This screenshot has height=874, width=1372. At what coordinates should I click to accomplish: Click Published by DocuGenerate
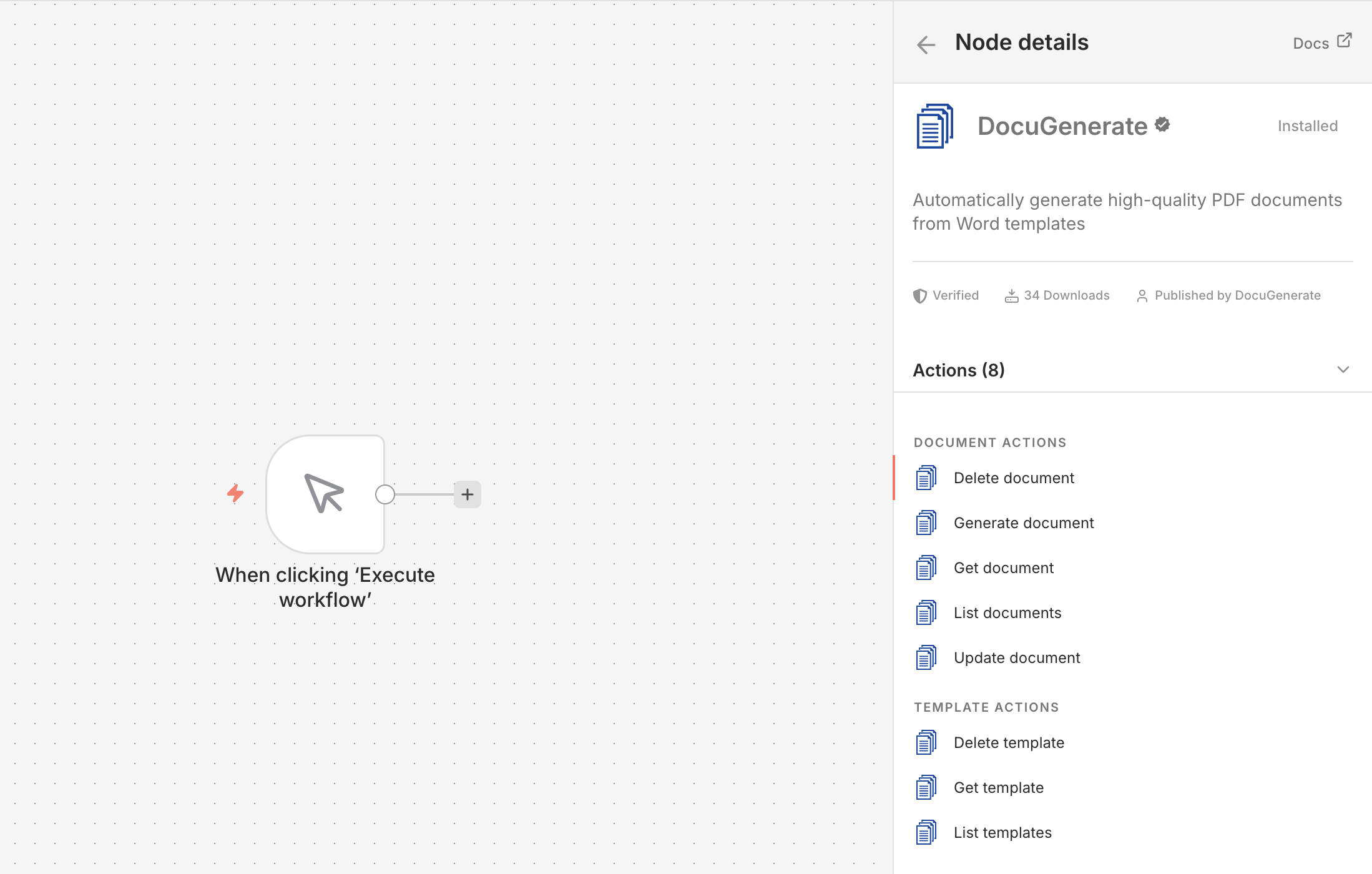click(x=1238, y=295)
